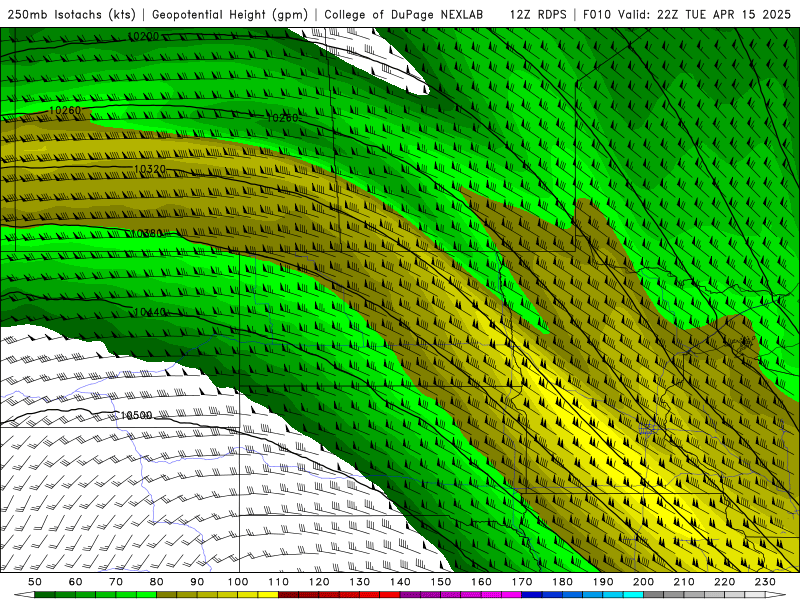Click the '170' color scale label
The height and width of the screenshot is (600, 800).
[x=522, y=582]
